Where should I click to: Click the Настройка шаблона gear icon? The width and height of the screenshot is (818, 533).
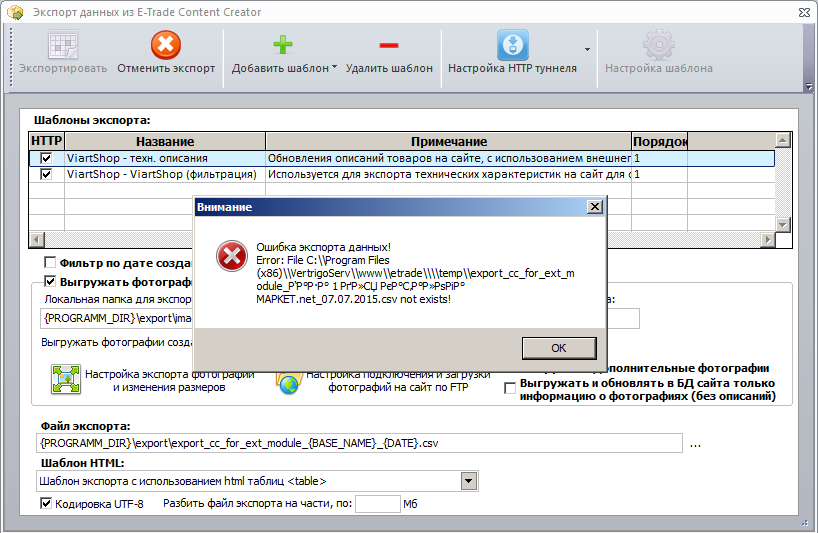click(x=658, y=44)
